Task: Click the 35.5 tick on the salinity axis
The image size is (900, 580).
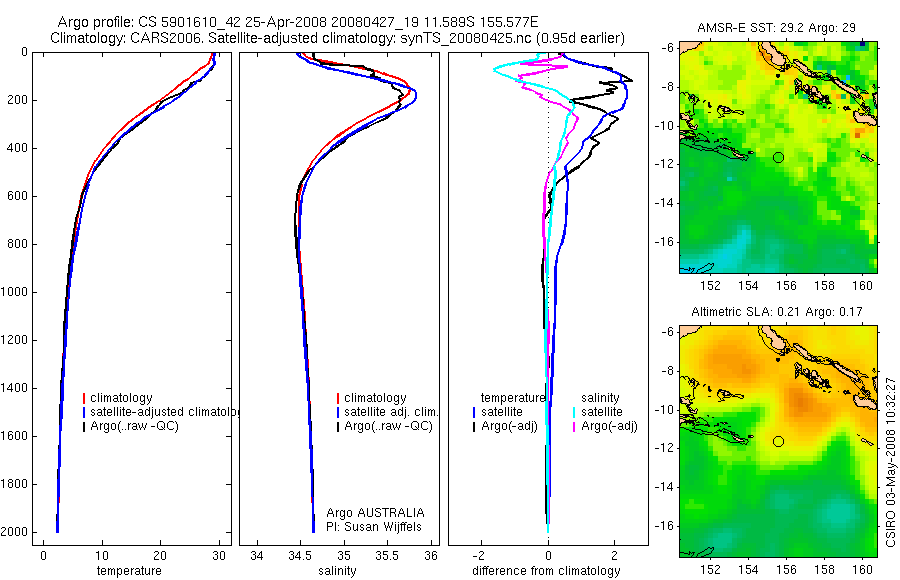Action: point(387,556)
